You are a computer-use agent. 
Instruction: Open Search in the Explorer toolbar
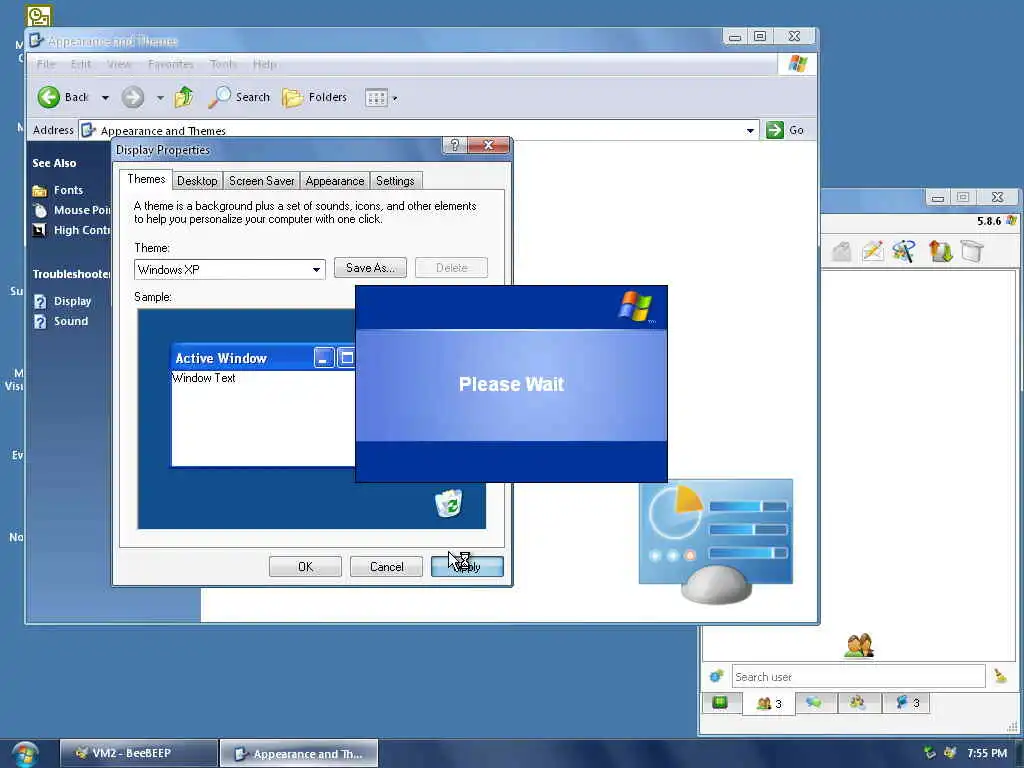click(x=239, y=97)
